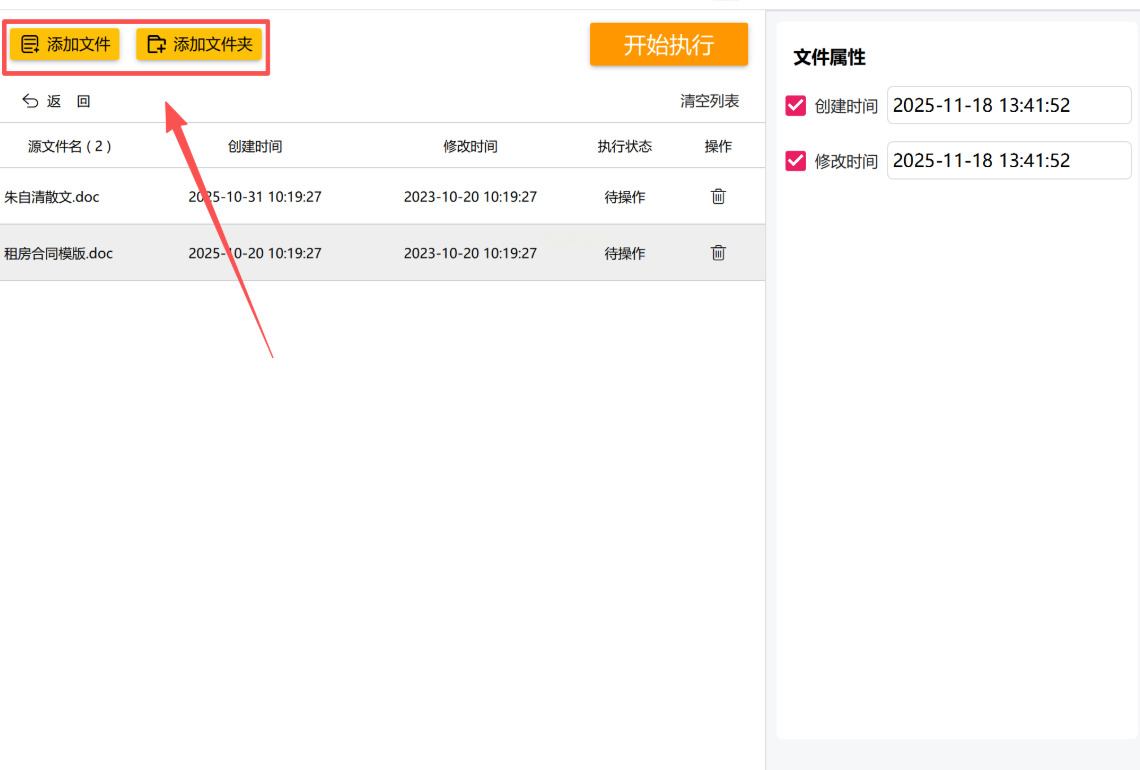The image size is (1140, 770).
Task: Click the 添加文件 button
Action: coord(65,44)
